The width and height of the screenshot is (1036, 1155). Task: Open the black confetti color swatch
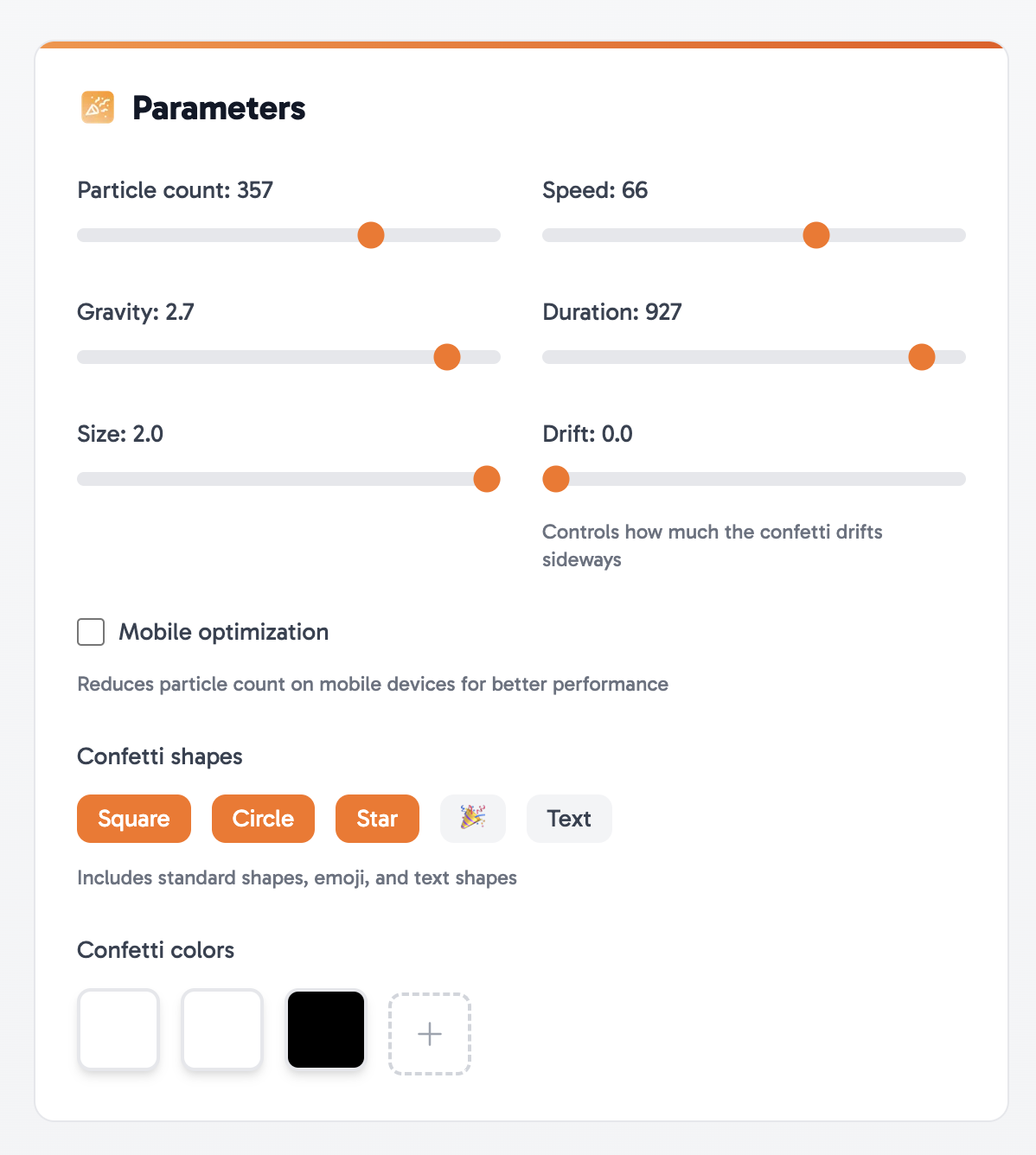(326, 1030)
